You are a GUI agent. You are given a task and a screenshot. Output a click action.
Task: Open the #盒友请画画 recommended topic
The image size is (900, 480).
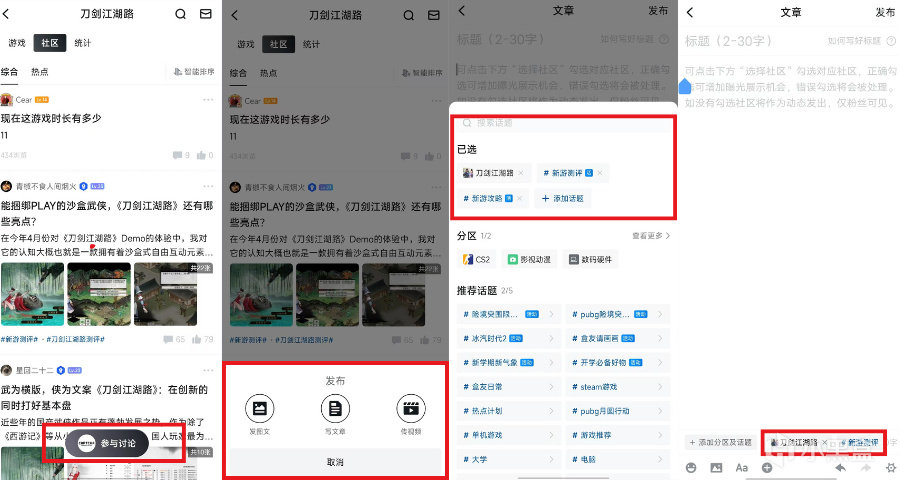click(618, 339)
